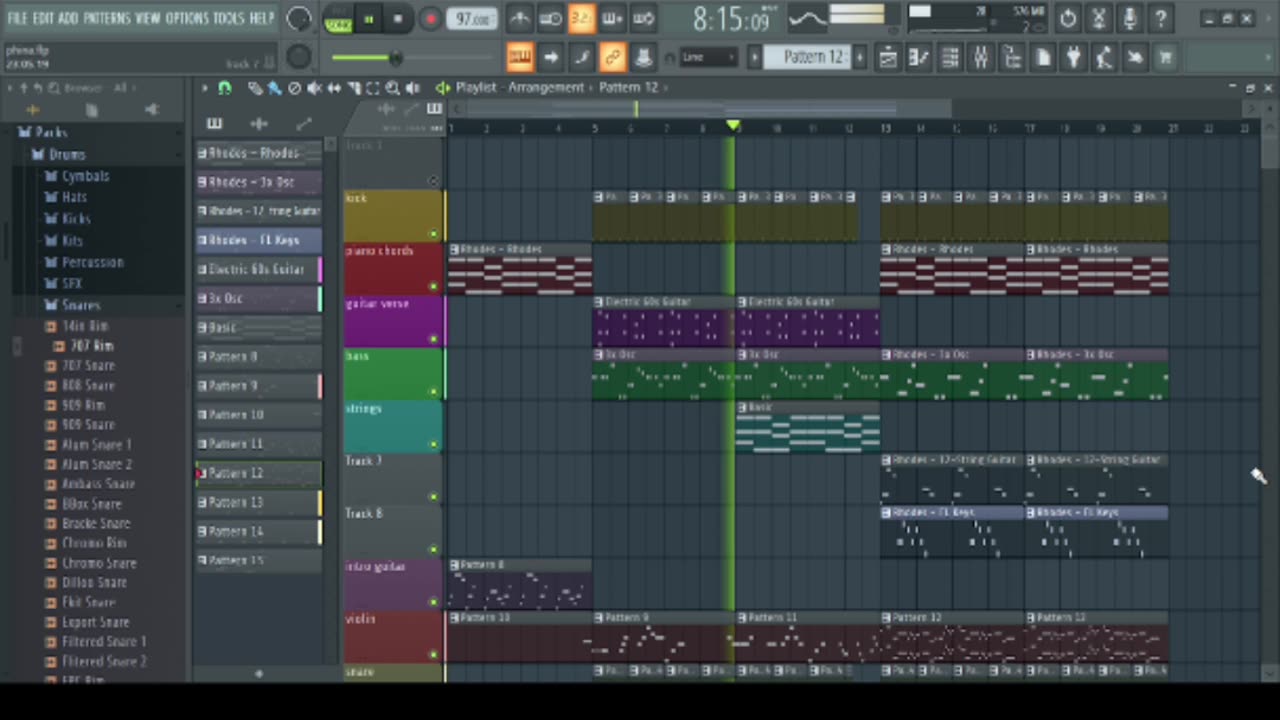This screenshot has height=720, width=1280.
Task: Select the Draw pencil tool in playlist
Action: [254, 88]
